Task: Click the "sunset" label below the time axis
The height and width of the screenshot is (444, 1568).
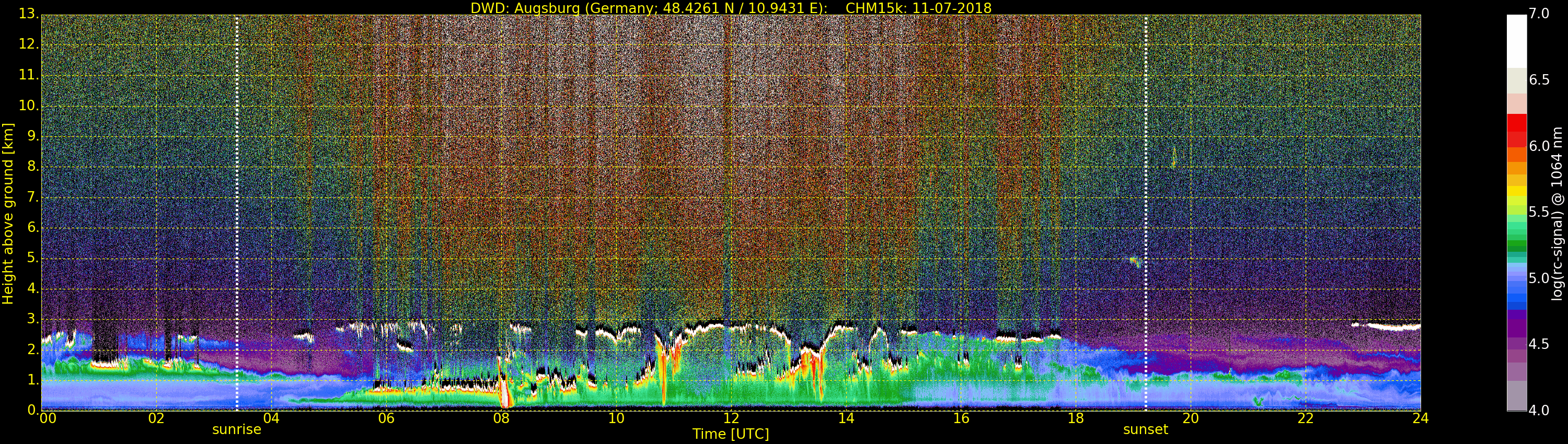Action: pyautogui.click(x=1145, y=430)
